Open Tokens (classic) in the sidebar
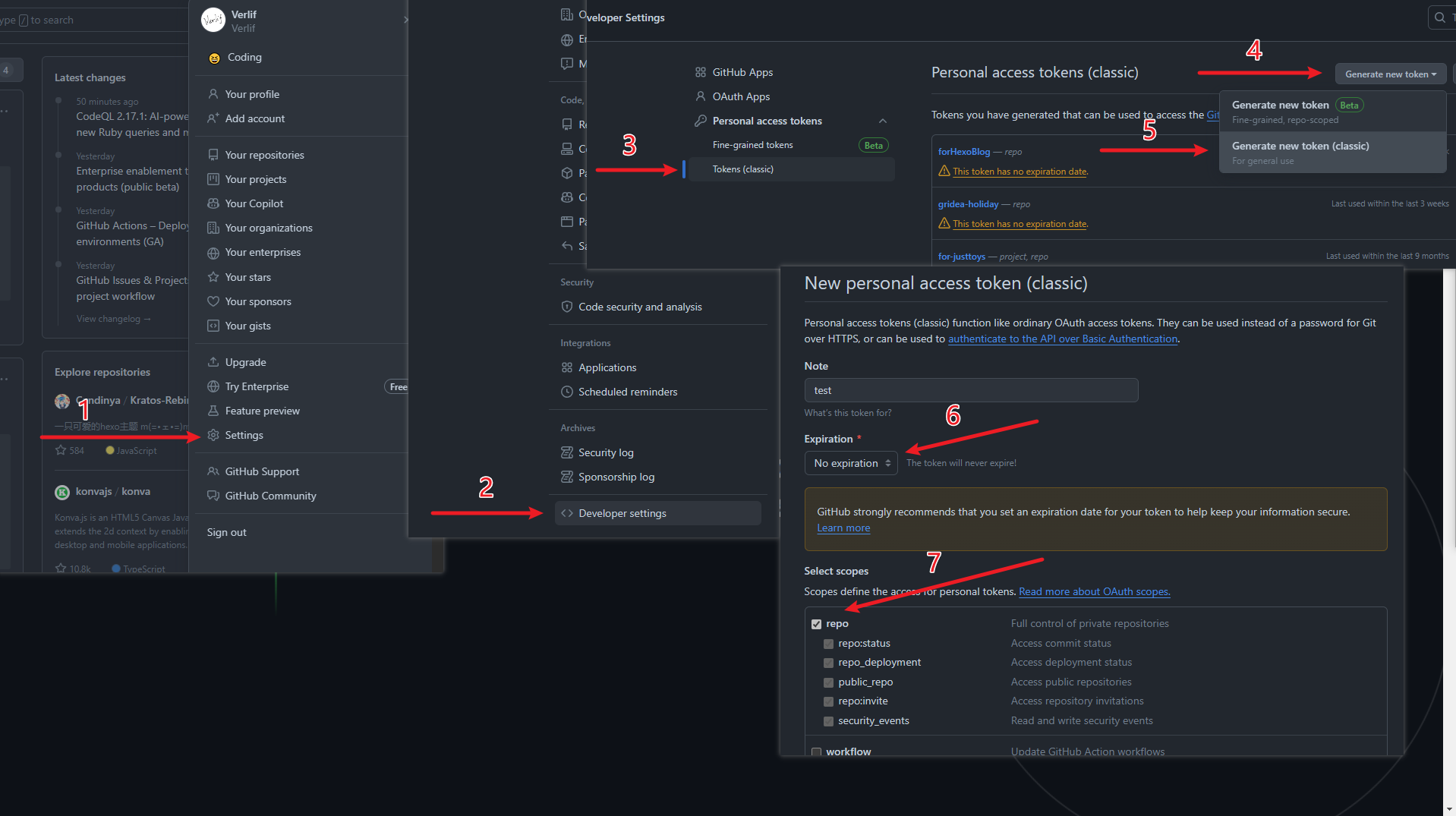This screenshot has width=1456, height=816. coord(742,169)
